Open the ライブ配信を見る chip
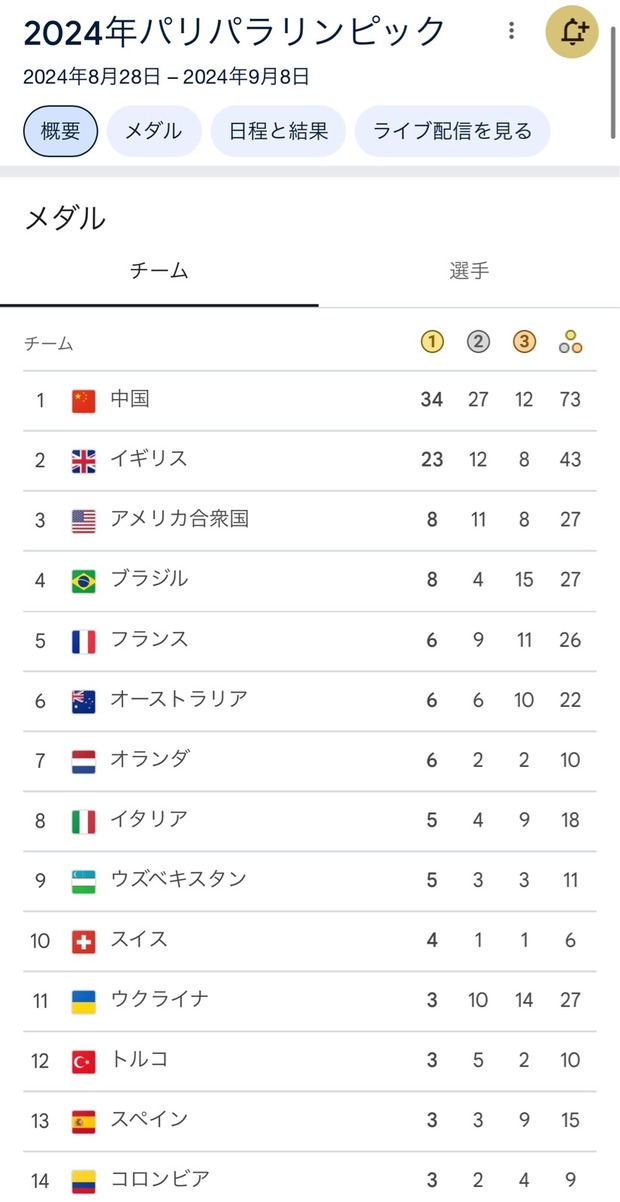This screenshot has height=1202, width=620. (452, 131)
